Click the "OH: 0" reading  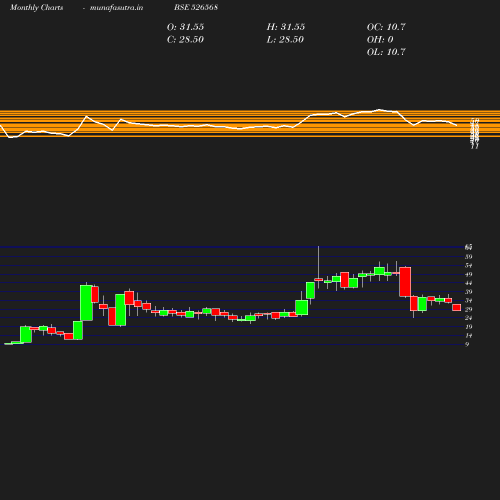[380, 40]
